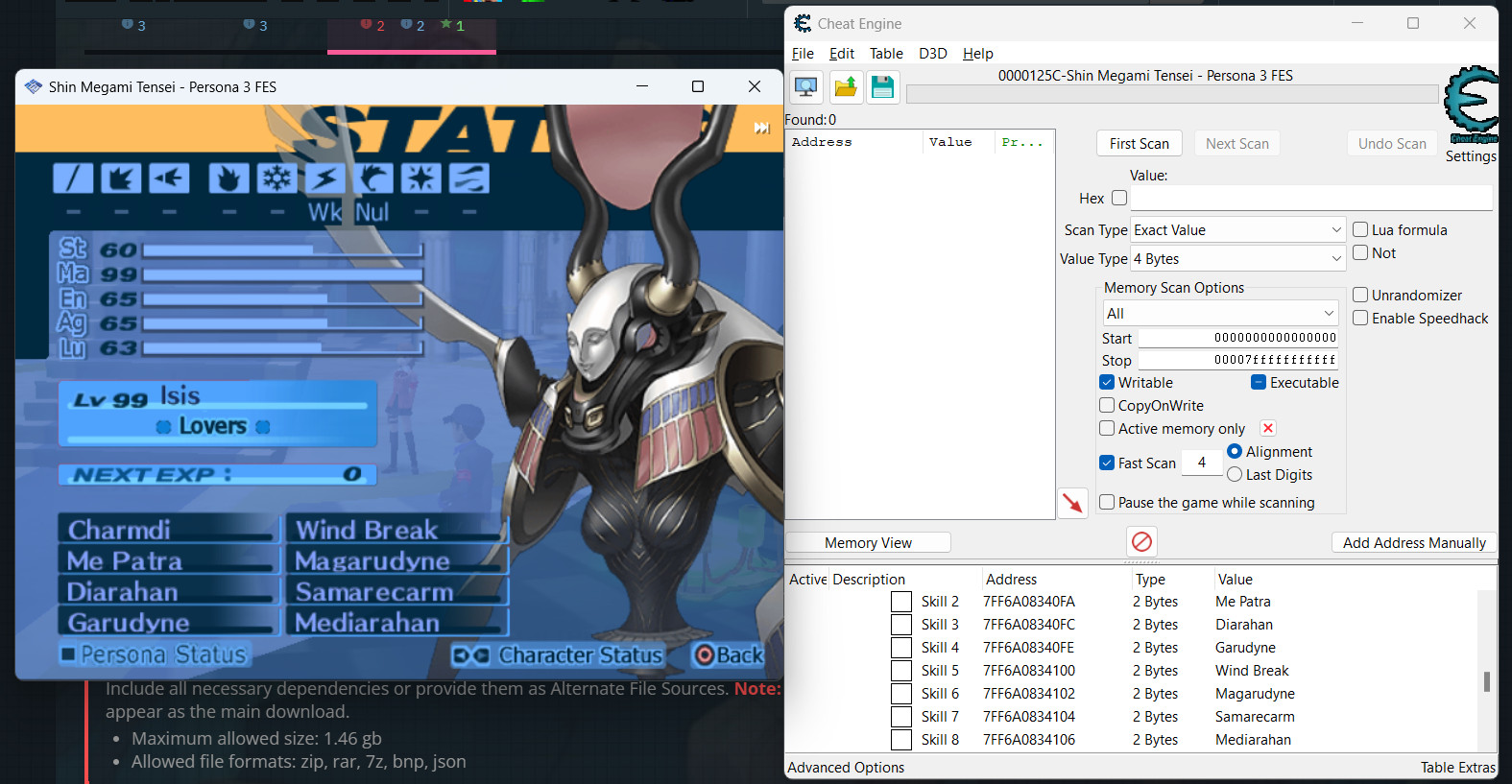Clear the address list with the no-entry icon

coord(1141,542)
